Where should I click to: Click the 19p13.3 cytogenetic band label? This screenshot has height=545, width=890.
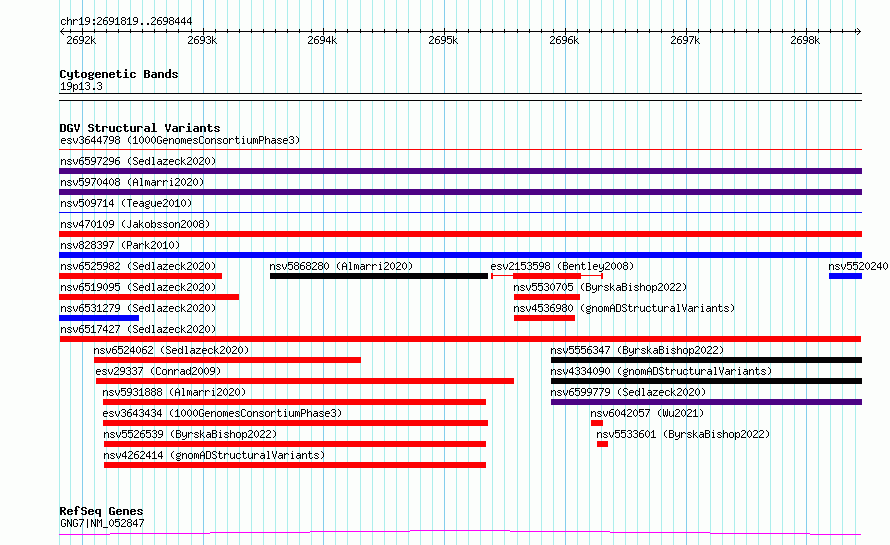click(81, 86)
